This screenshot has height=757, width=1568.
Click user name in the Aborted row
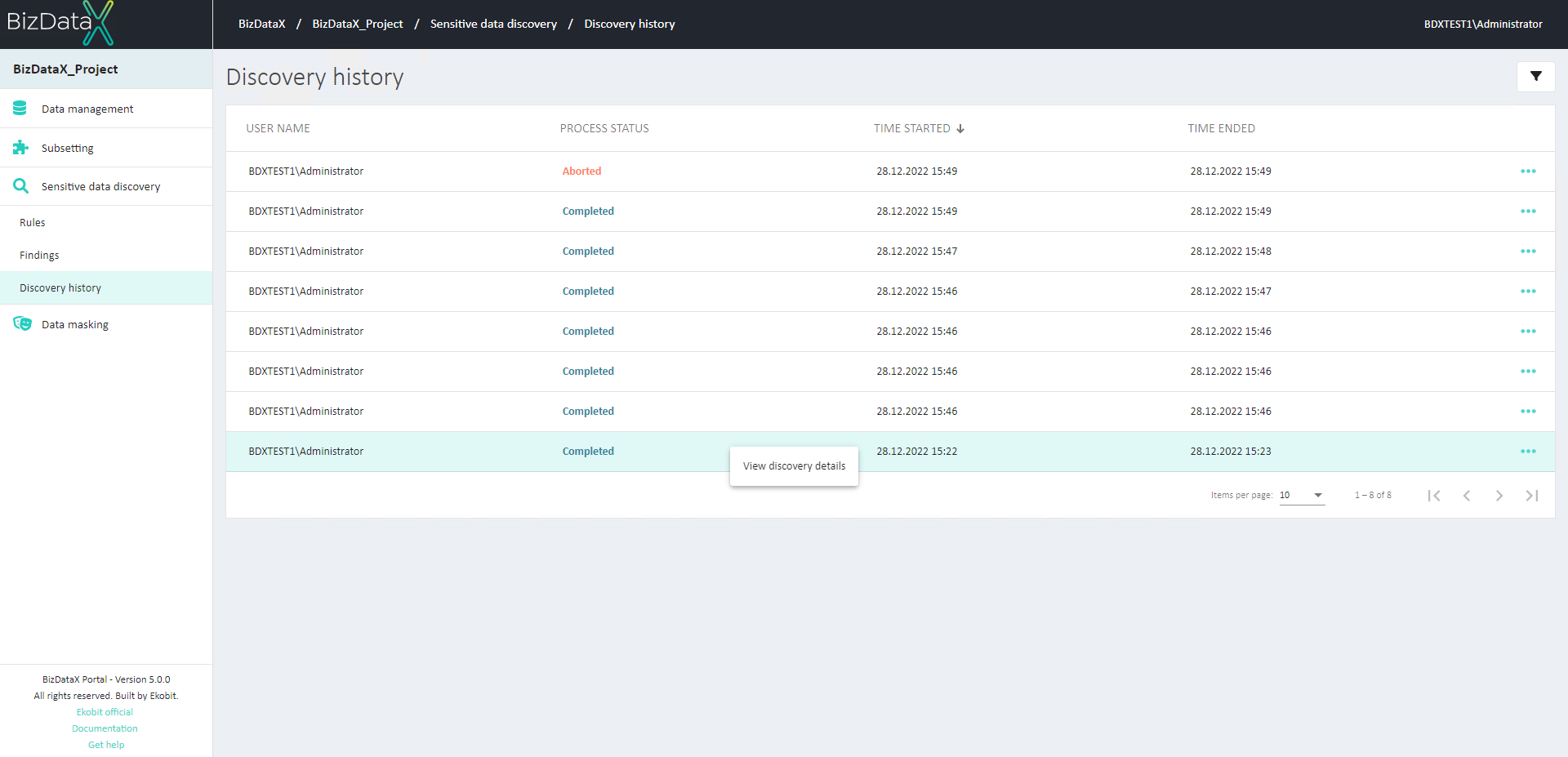(306, 171)
